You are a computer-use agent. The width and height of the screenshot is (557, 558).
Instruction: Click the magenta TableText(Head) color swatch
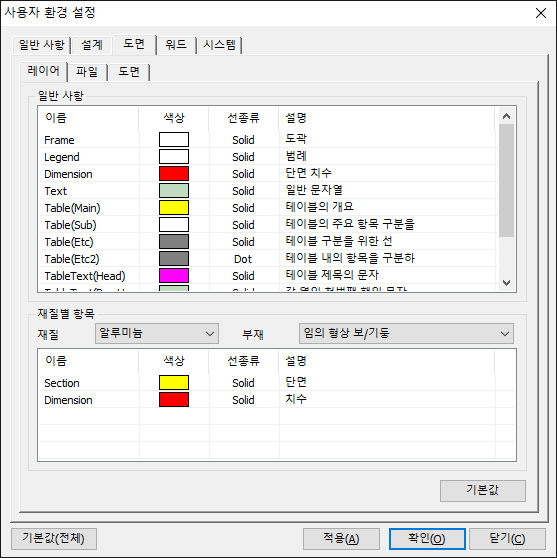point(174,275)
